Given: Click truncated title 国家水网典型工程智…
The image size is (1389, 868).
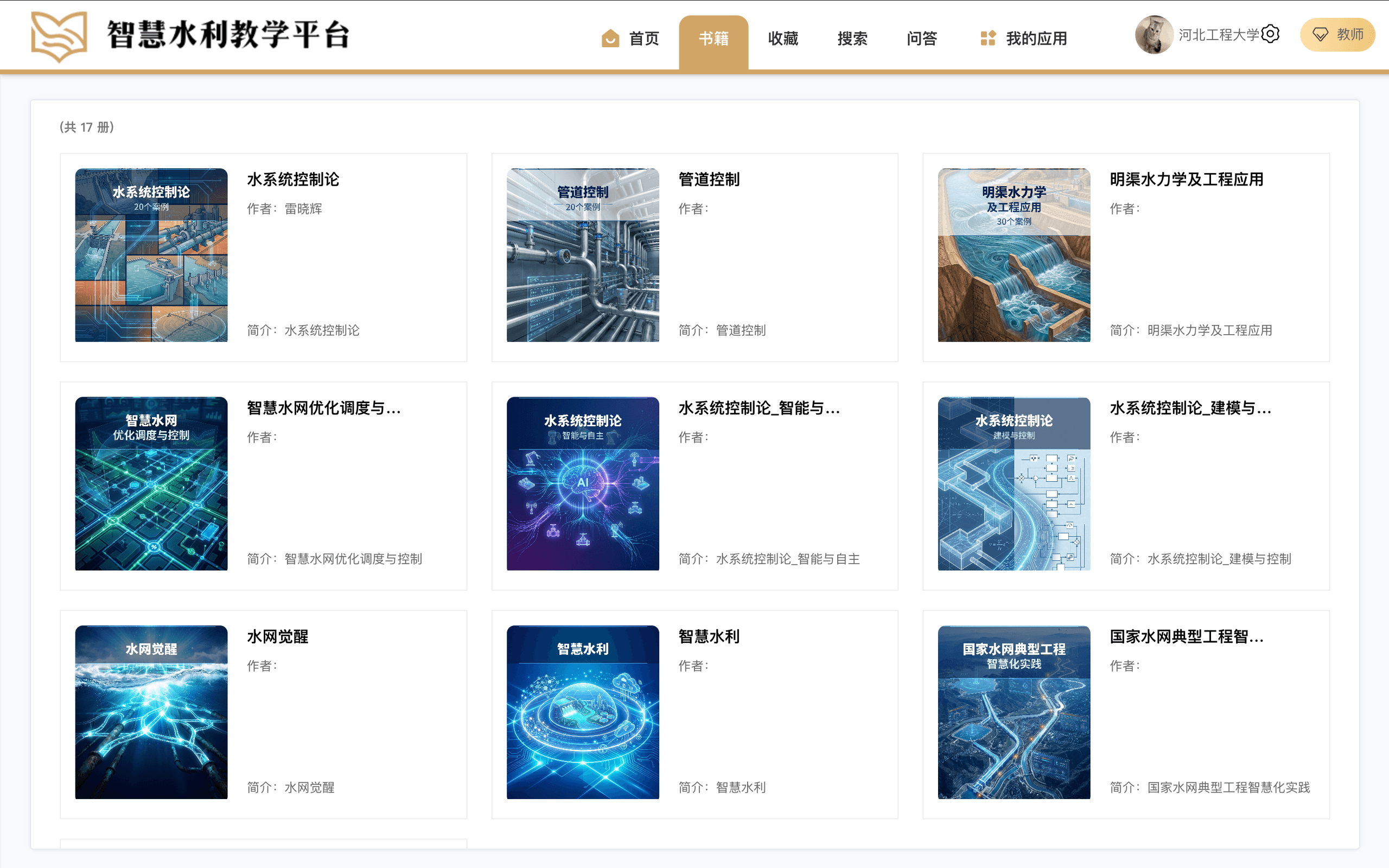Looking at the screenshot, I should point(1187,636).
